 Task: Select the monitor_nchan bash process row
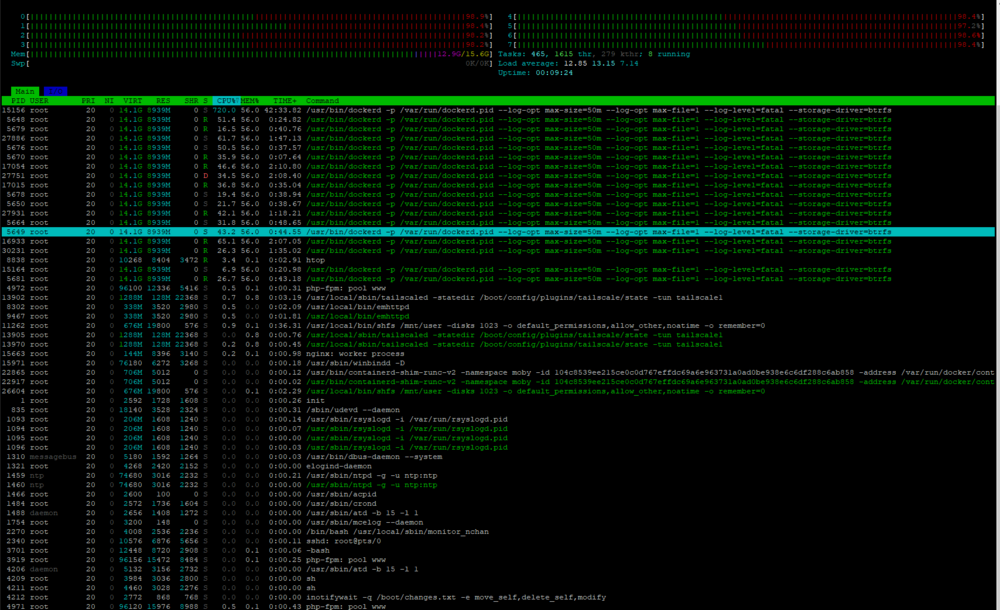point(497,532)
